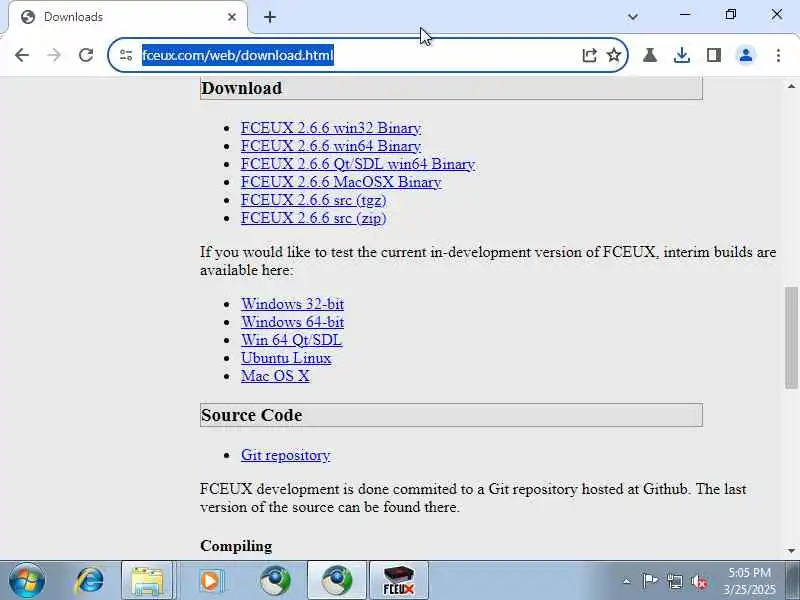Viewport: 800px width, 600px height.
Task: Click the muted volume tray icon
Action: tap(699, 581)
